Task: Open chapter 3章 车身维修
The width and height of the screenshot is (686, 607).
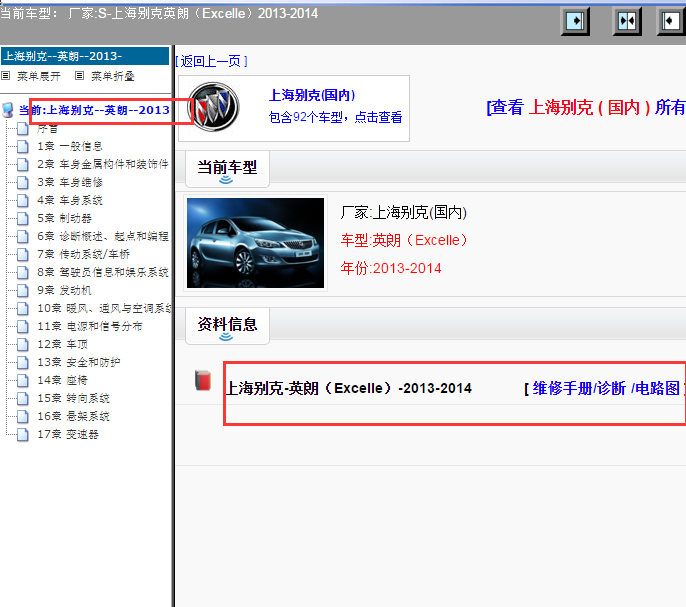Action: point(70,182)
